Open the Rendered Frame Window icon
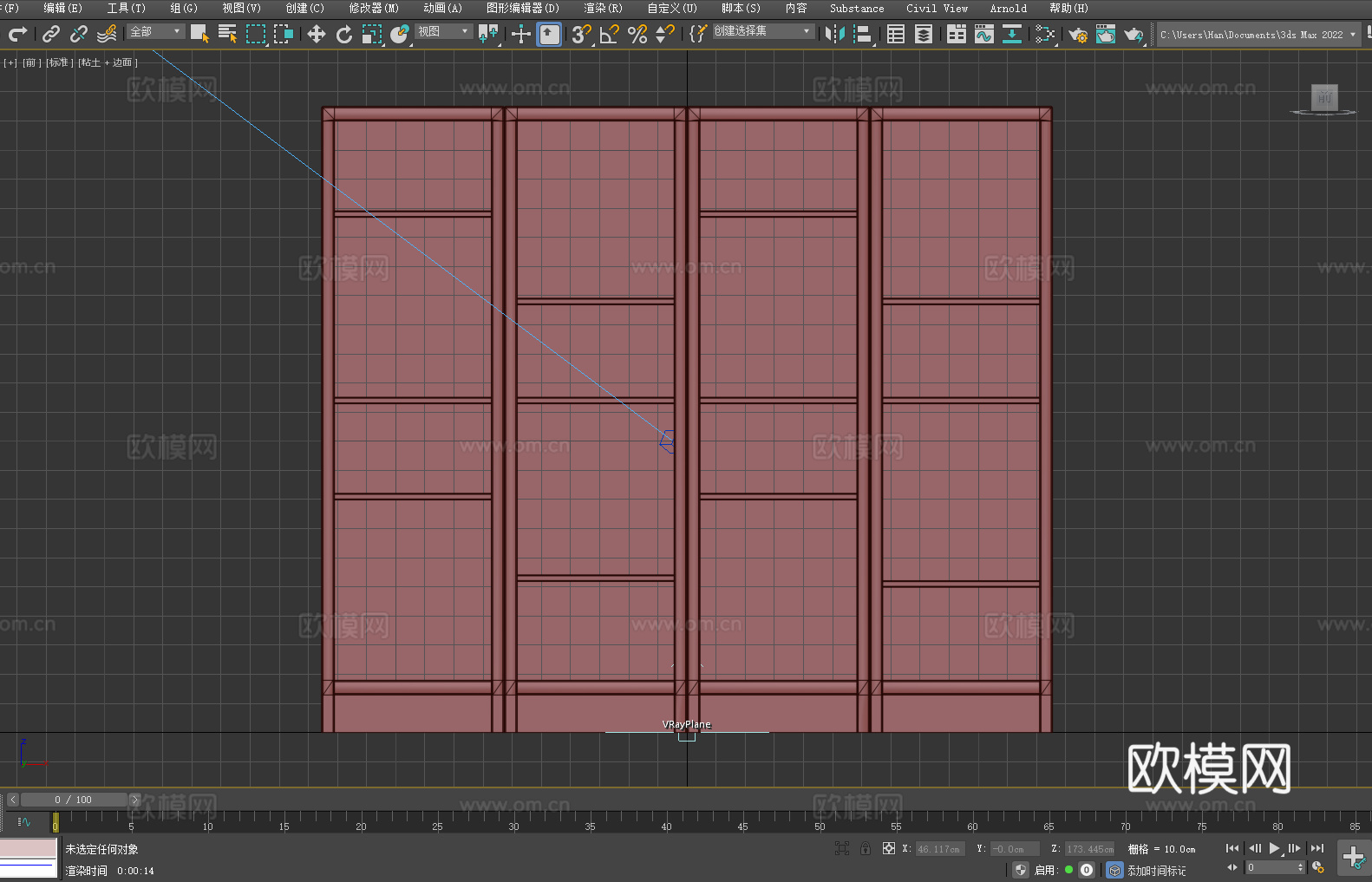Screen dimensions: 1372x882 (1106, 34)
